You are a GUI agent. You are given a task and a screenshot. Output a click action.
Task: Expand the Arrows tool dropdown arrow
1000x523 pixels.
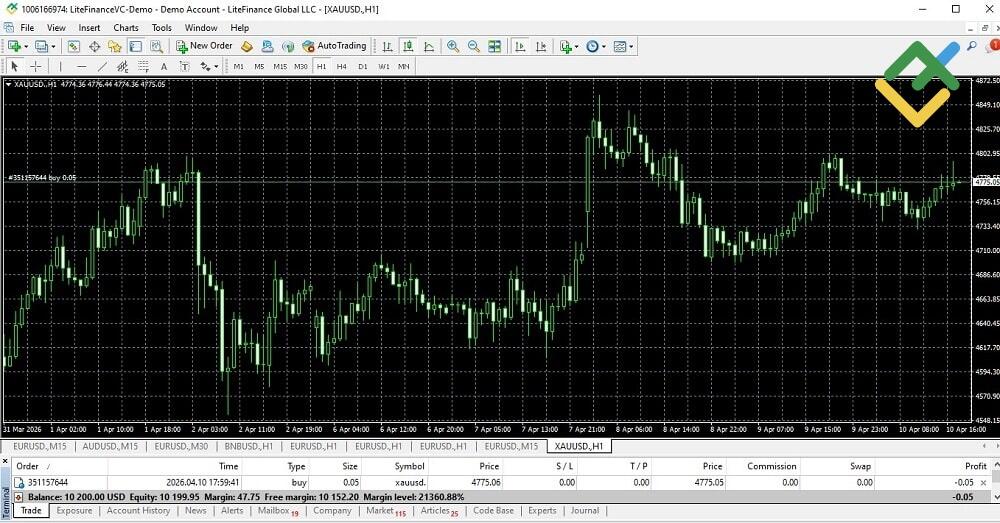click(x=216, y=66)
